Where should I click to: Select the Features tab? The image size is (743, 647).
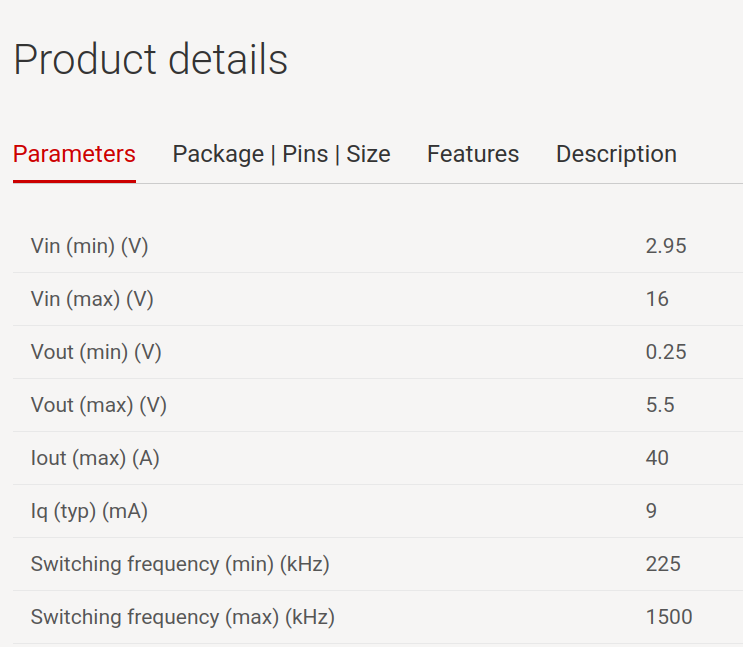coord(473,154)
